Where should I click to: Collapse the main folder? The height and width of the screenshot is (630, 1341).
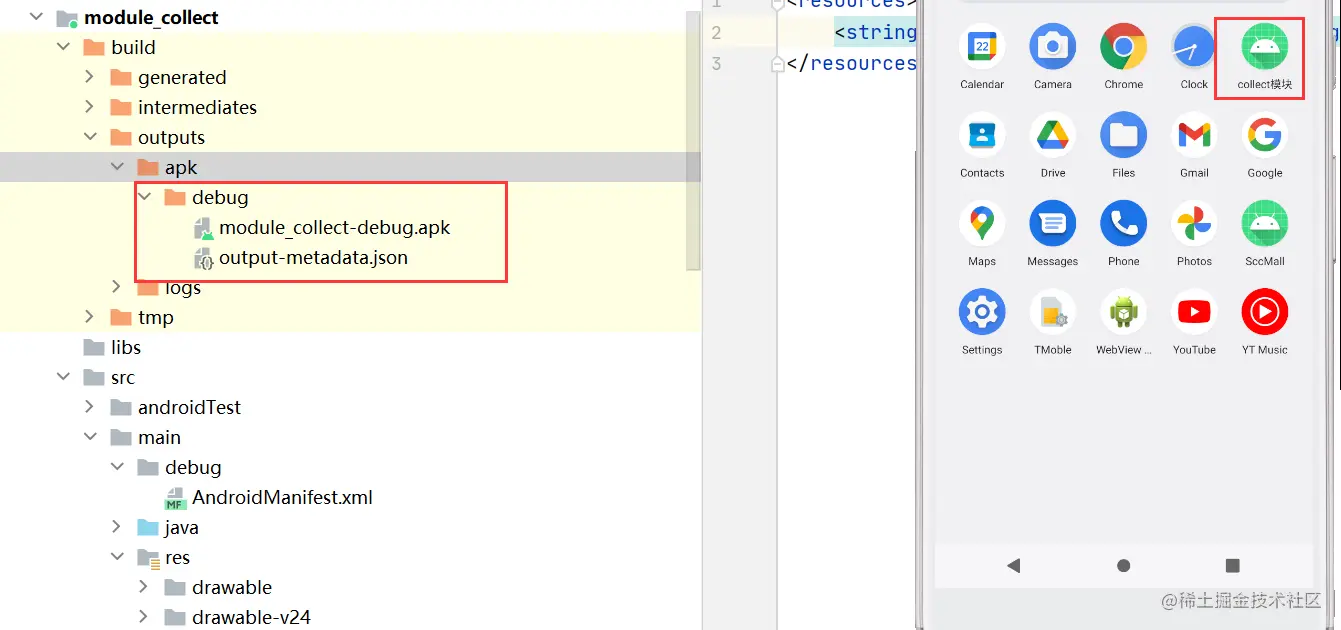[90, 438]
